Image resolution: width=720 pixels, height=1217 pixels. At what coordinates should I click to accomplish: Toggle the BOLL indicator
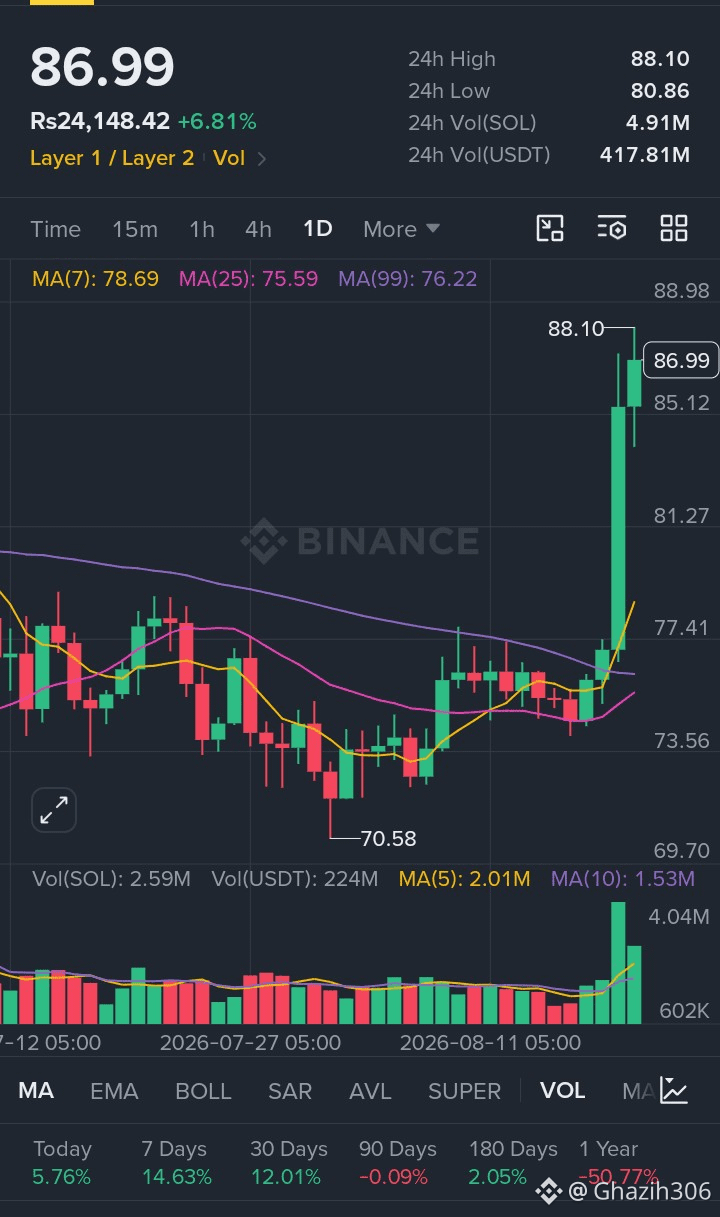pyautogui.click(x=203, y=1090)
